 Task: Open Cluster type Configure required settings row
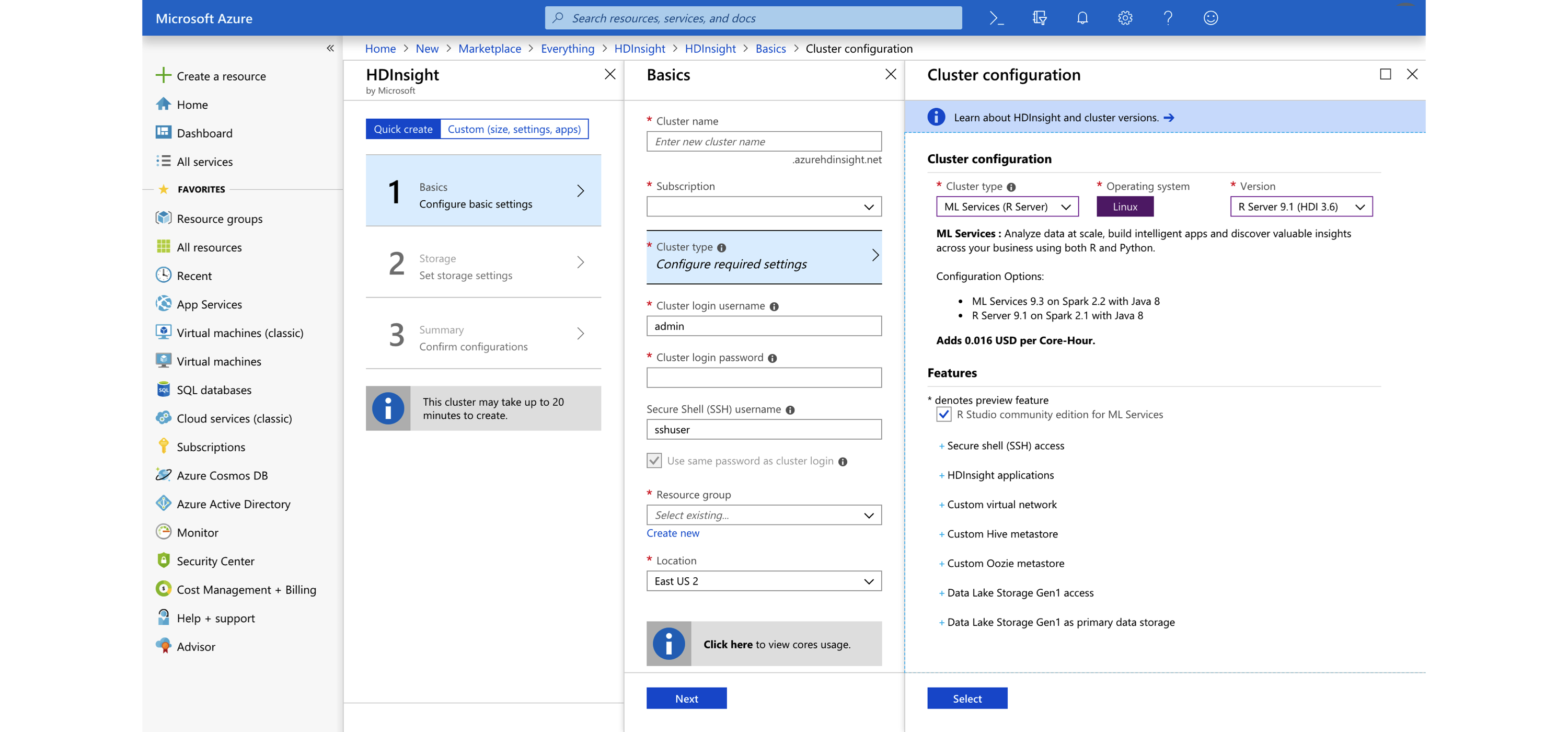764,256
